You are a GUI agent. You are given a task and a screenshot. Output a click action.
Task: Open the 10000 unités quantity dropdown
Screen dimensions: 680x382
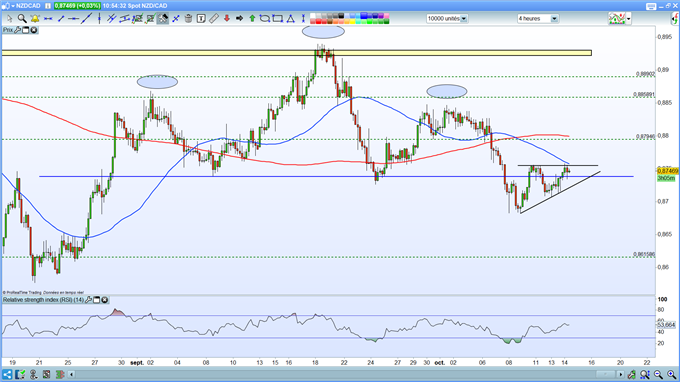(464, 19)
